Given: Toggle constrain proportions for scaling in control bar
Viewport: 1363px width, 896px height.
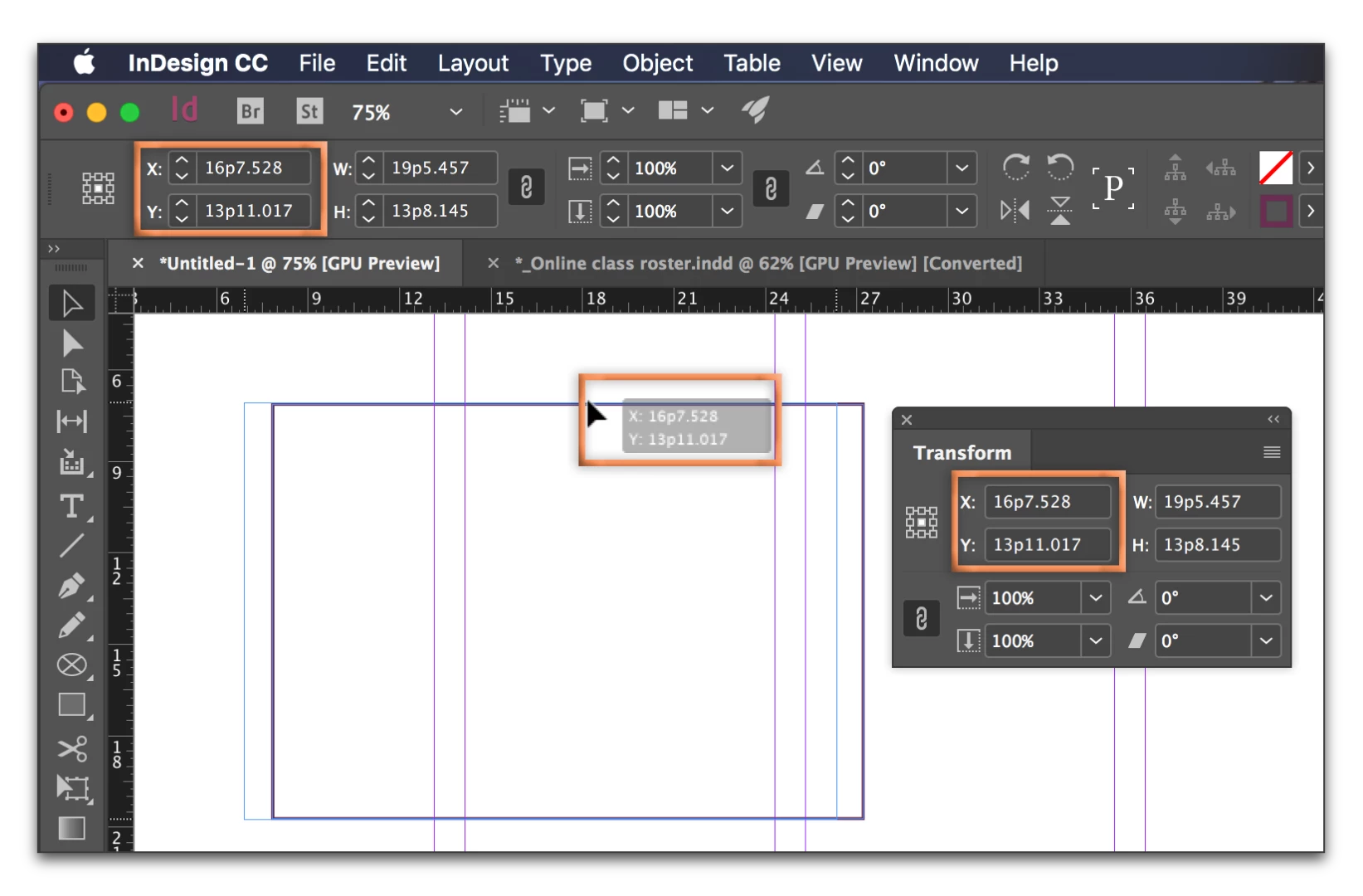Looking at the screenshot, I should coord(771,188).
